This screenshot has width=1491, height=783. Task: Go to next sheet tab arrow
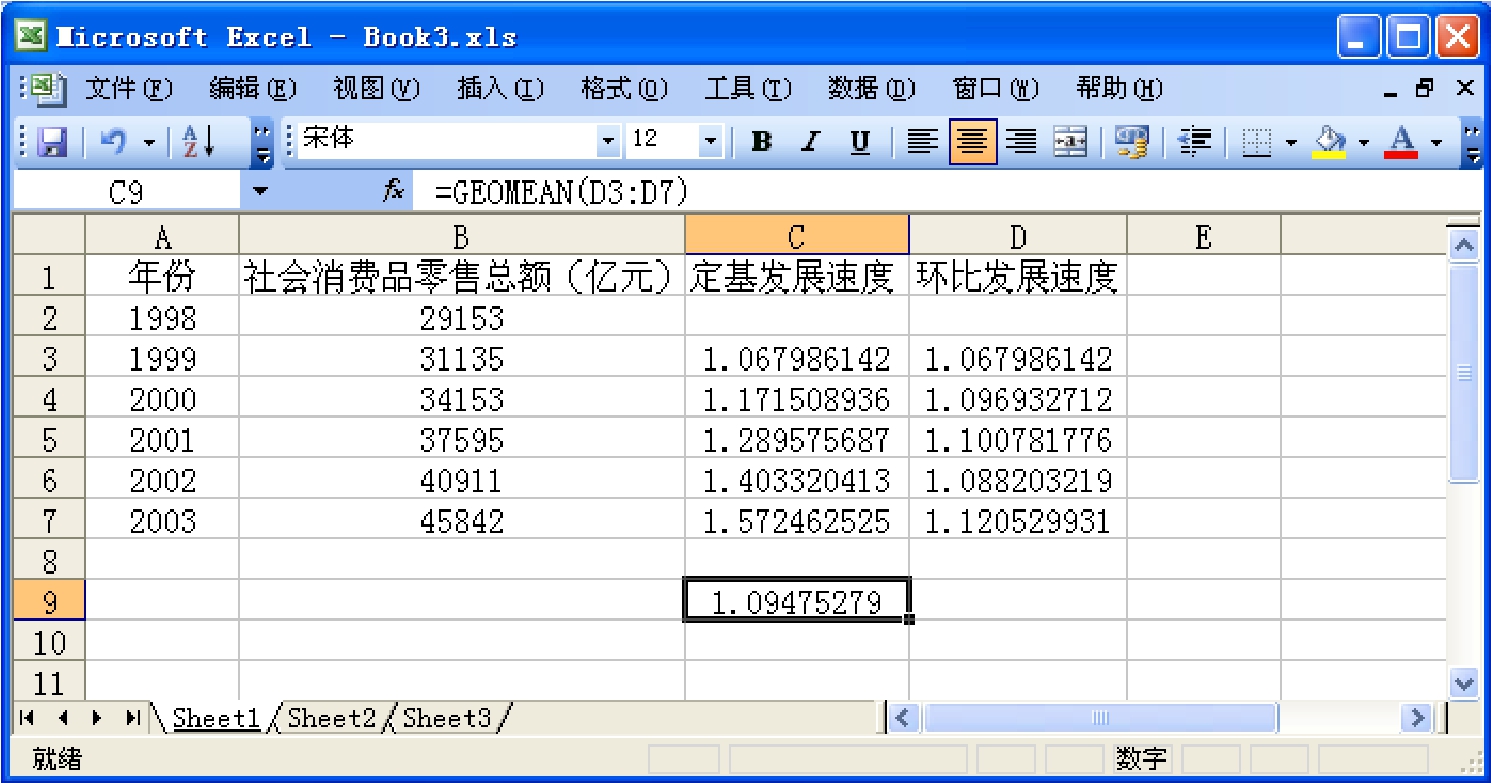[x=97, y=717]
